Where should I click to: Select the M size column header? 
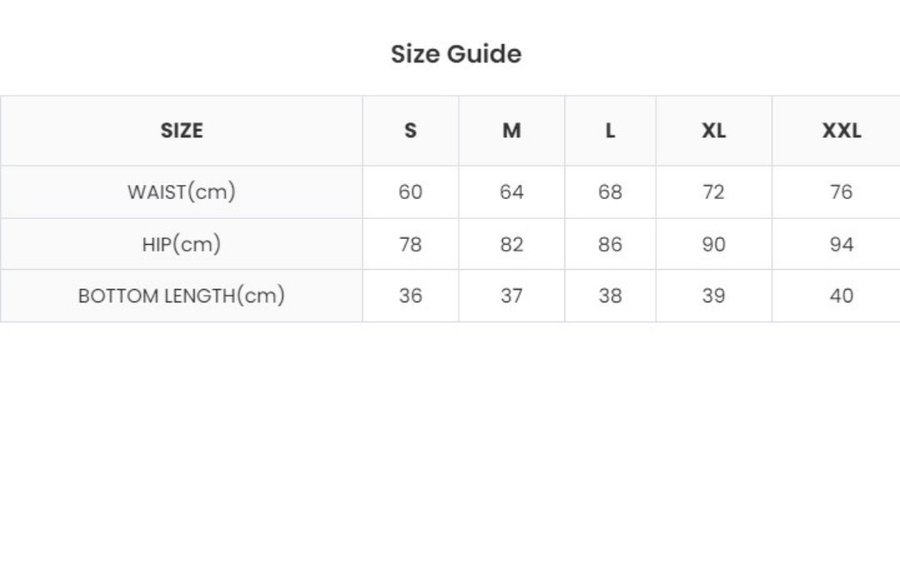point(511,131)
